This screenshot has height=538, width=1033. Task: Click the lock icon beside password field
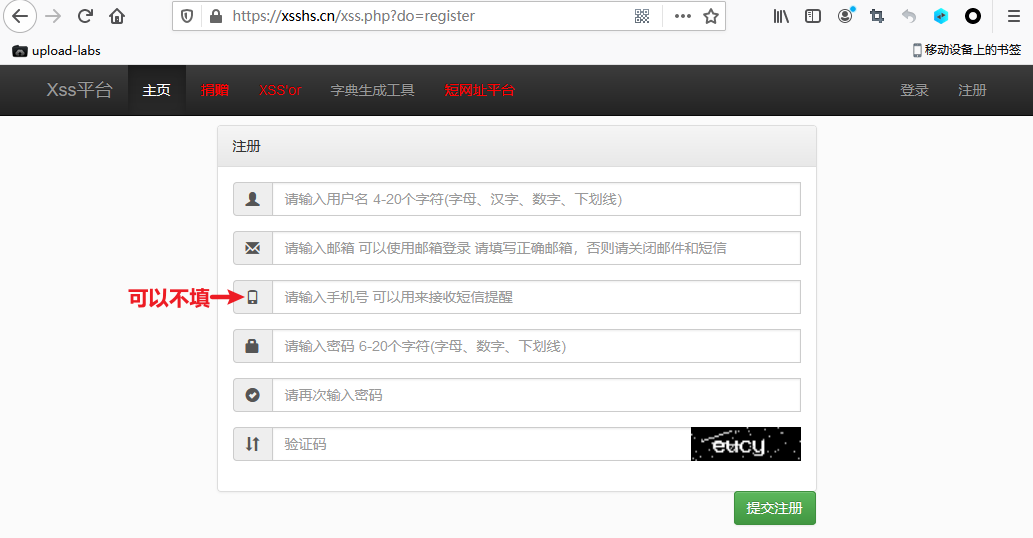(252, 346)
